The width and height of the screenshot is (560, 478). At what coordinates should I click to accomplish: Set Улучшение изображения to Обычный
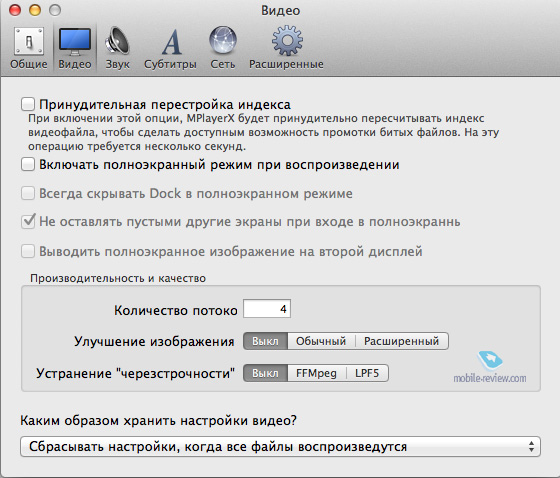pyautogui.click(x=321, y=341)
